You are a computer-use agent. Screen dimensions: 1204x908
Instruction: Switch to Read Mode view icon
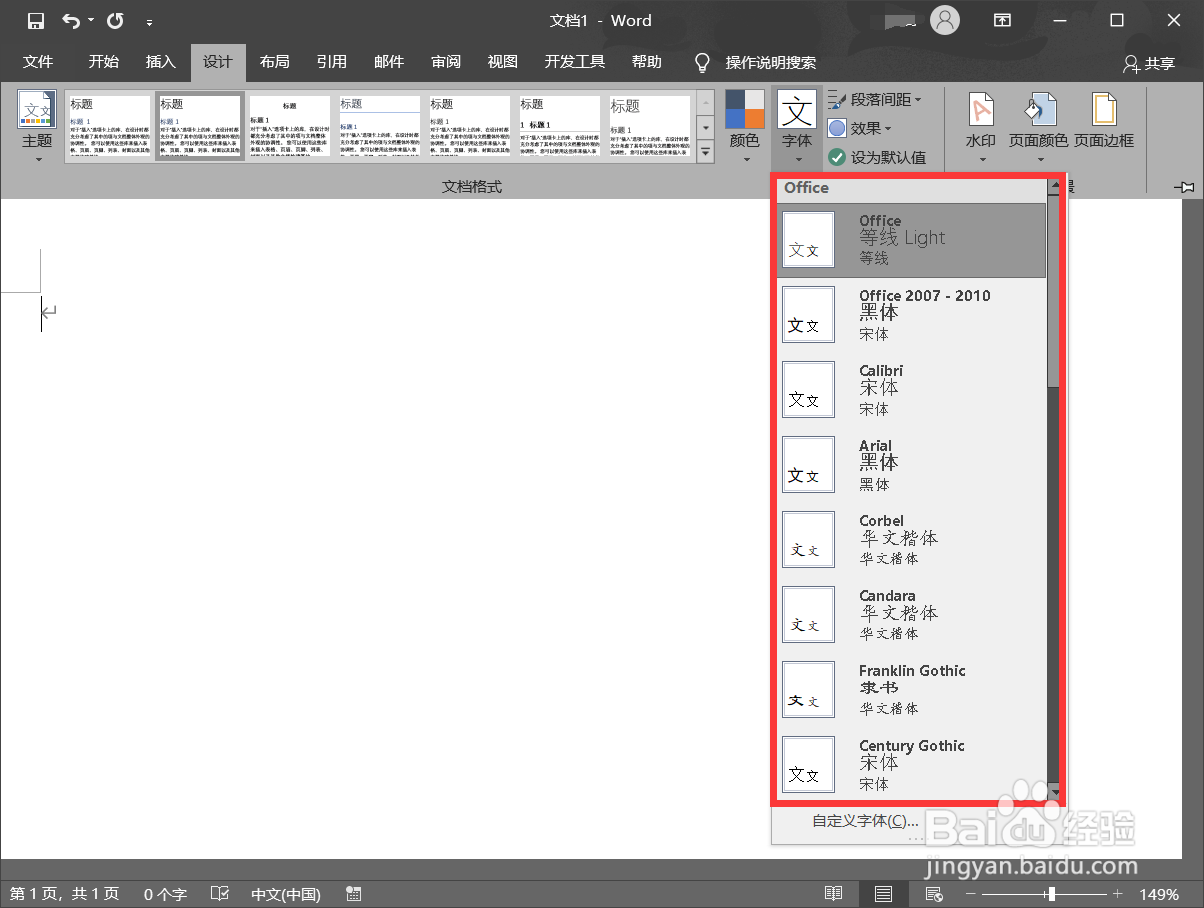coord(833,894)
